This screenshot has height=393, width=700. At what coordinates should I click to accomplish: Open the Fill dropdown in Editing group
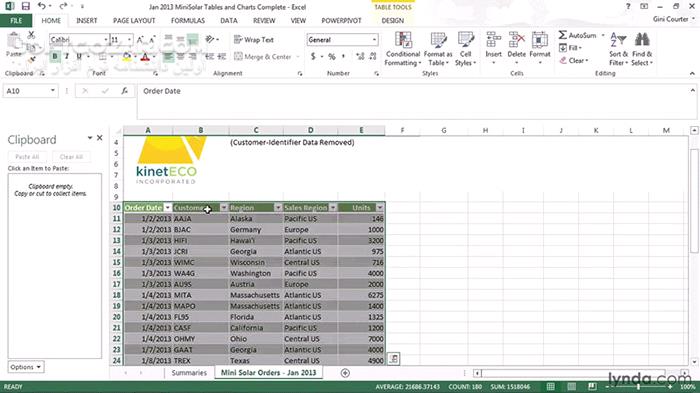click(571, 48)
